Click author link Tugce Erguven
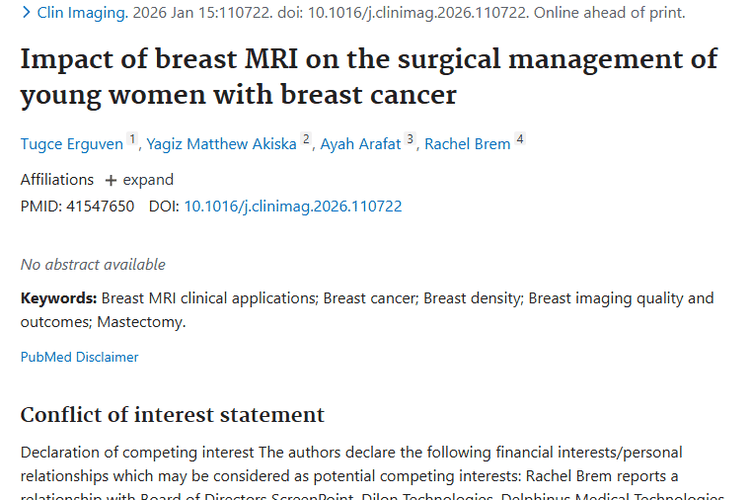The height and width of the screenshot is (500, 750). point(71,144)
